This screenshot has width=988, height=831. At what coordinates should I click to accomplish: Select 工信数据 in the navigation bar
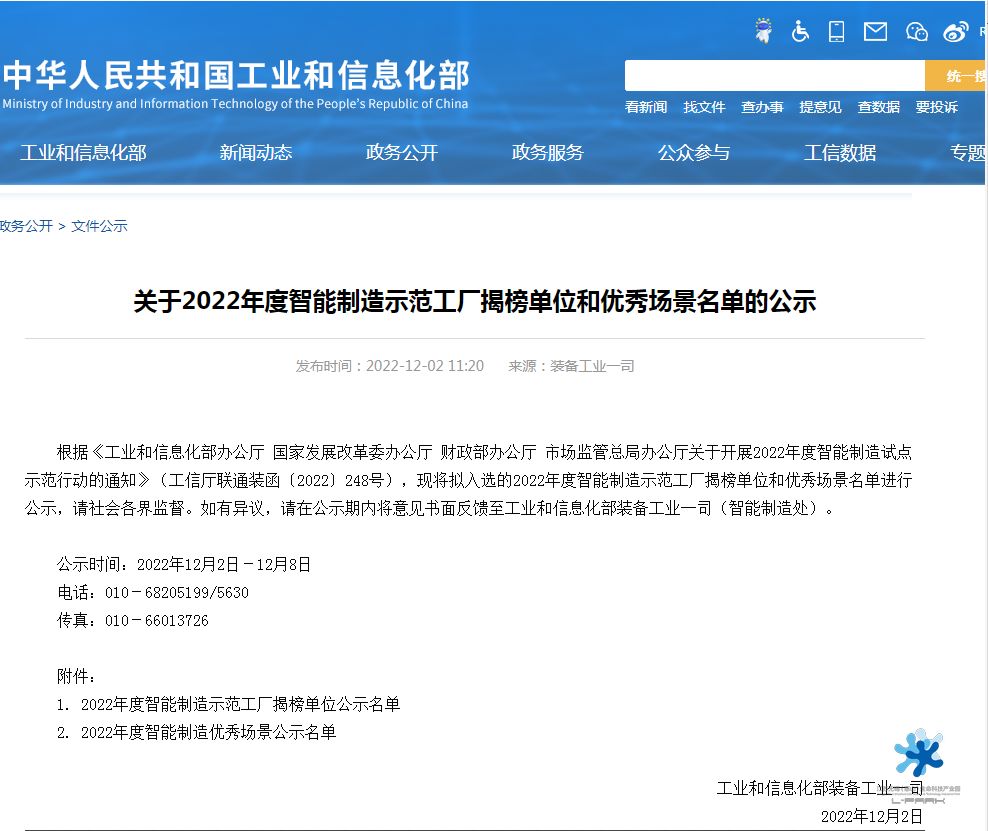(x=840, y=153)
